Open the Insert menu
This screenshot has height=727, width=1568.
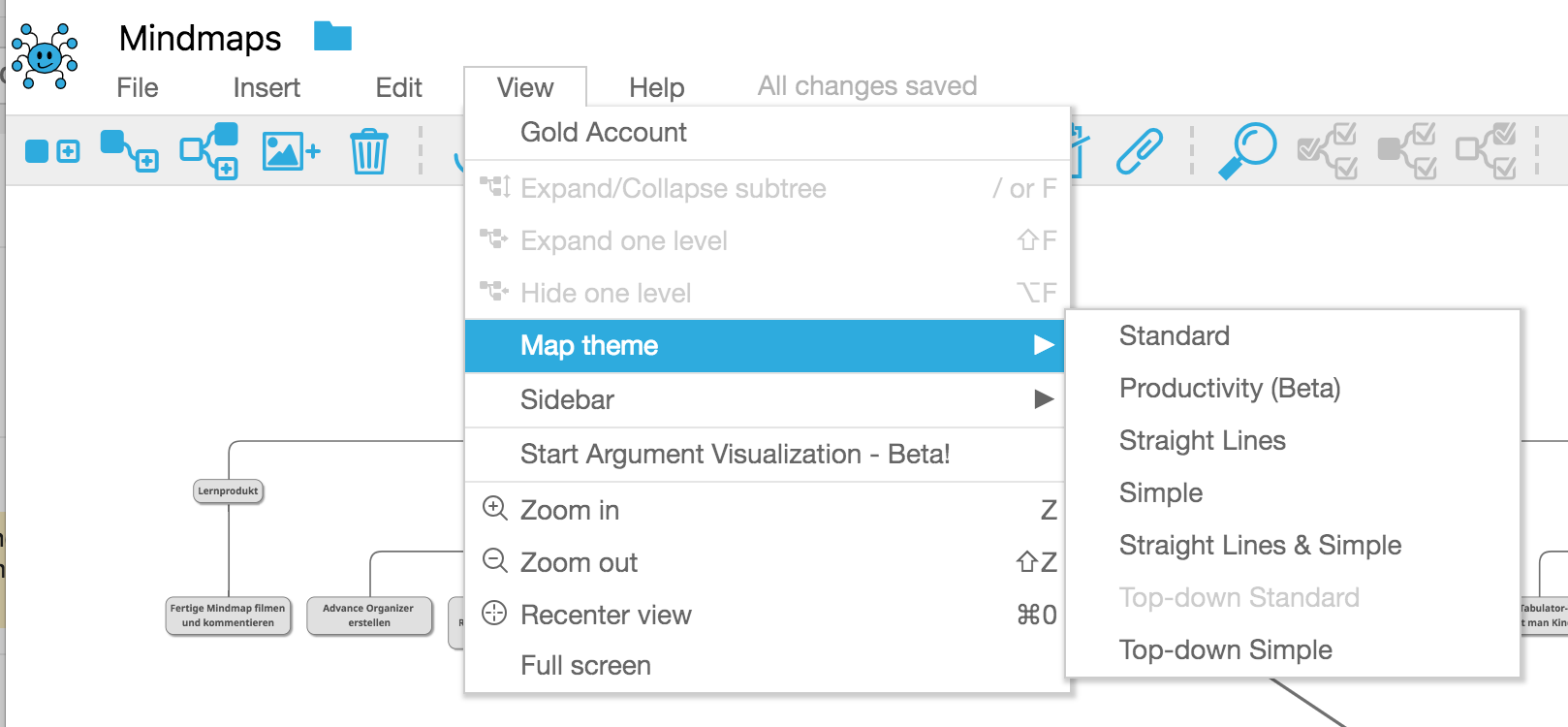(x=267, y=88)
